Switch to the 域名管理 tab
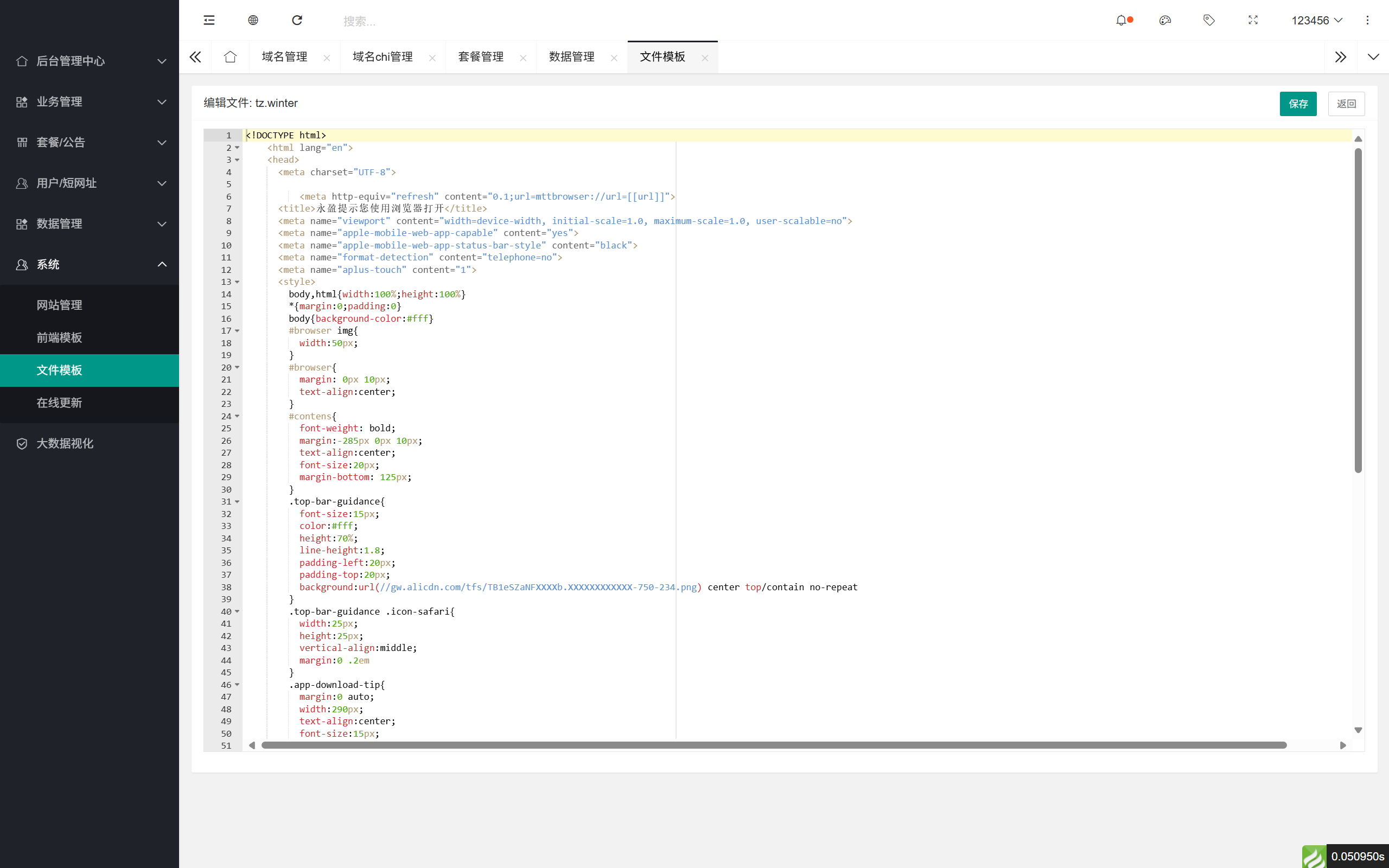1389x868 pixels. [x=284, y=57]
